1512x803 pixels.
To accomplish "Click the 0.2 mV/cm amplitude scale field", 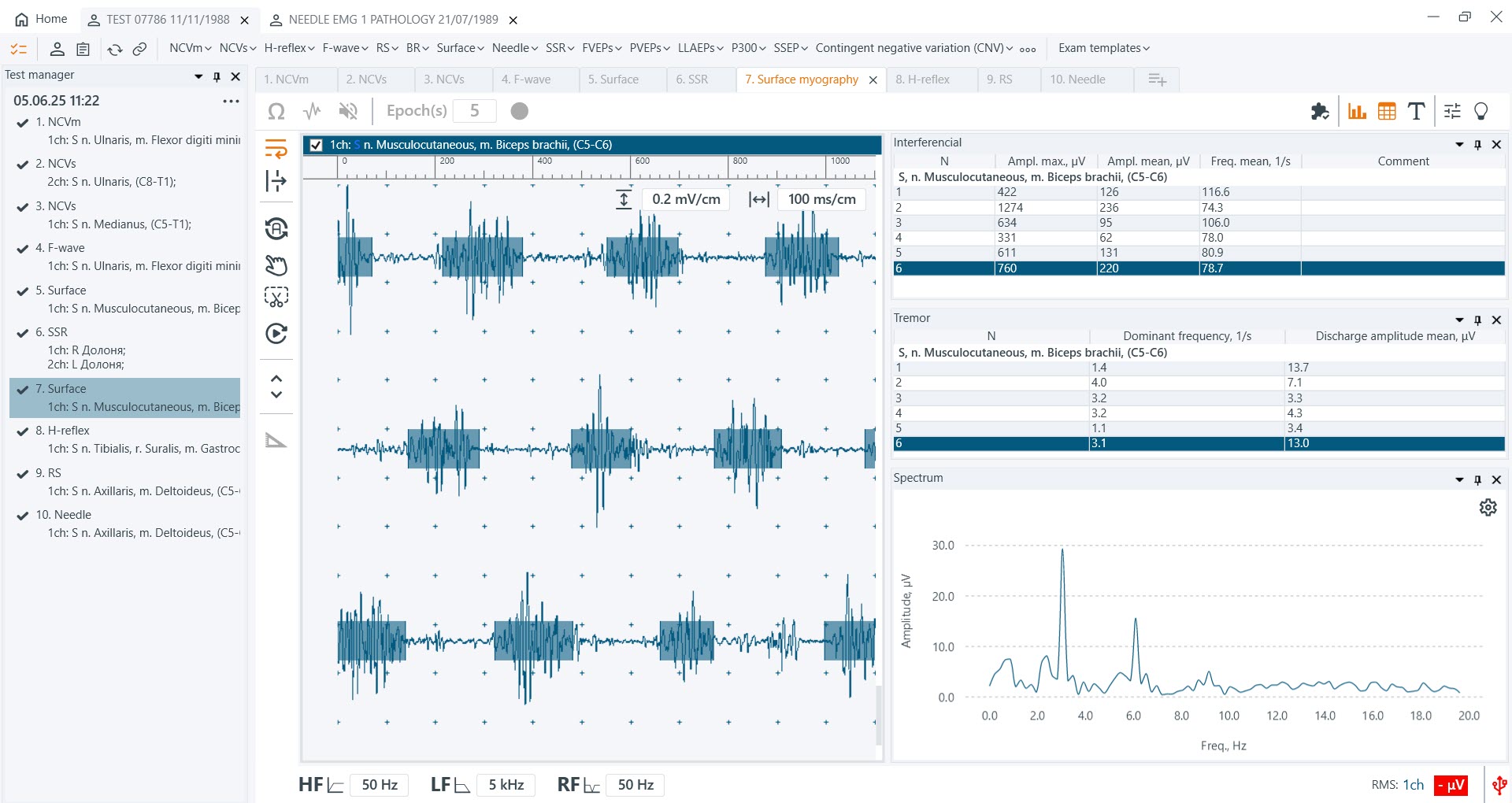I will (686, 199).
